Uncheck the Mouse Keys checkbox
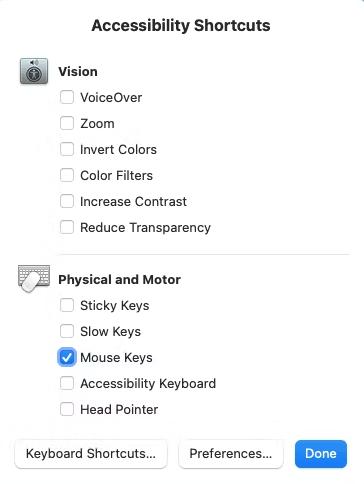Viewport: 364px width, 484px height. [x=67, y=357]
